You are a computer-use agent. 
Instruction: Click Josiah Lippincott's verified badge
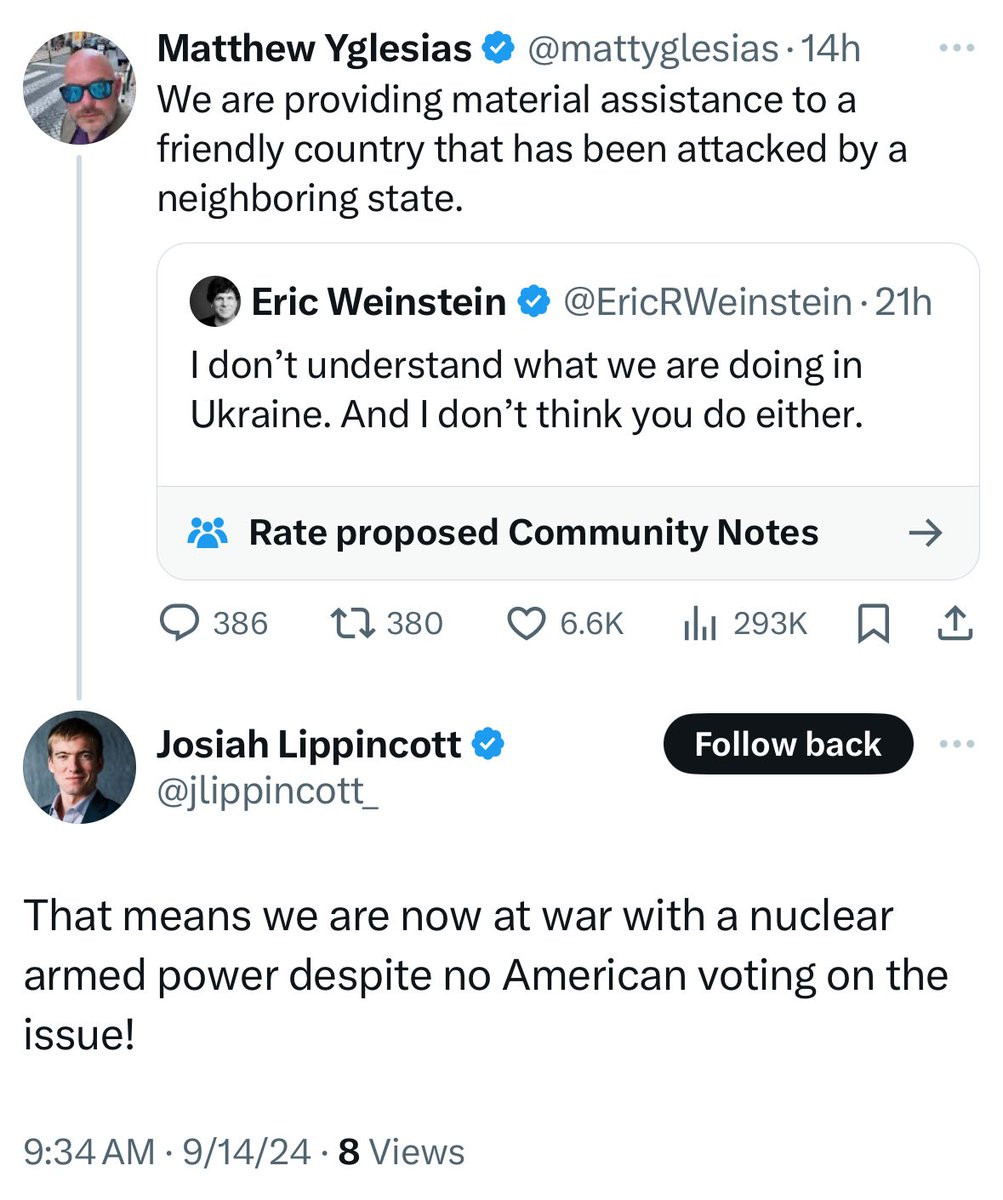[x=488, y=744]
